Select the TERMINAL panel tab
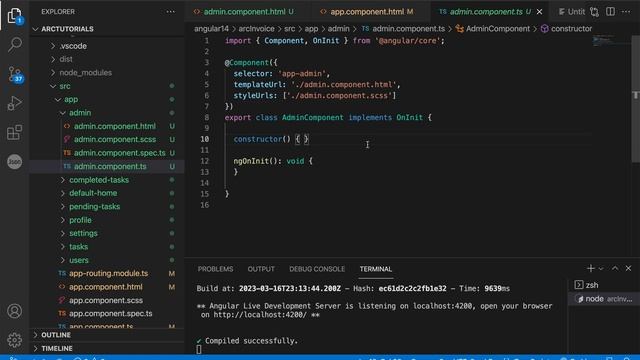640x360 pixels. pos(376,269)
